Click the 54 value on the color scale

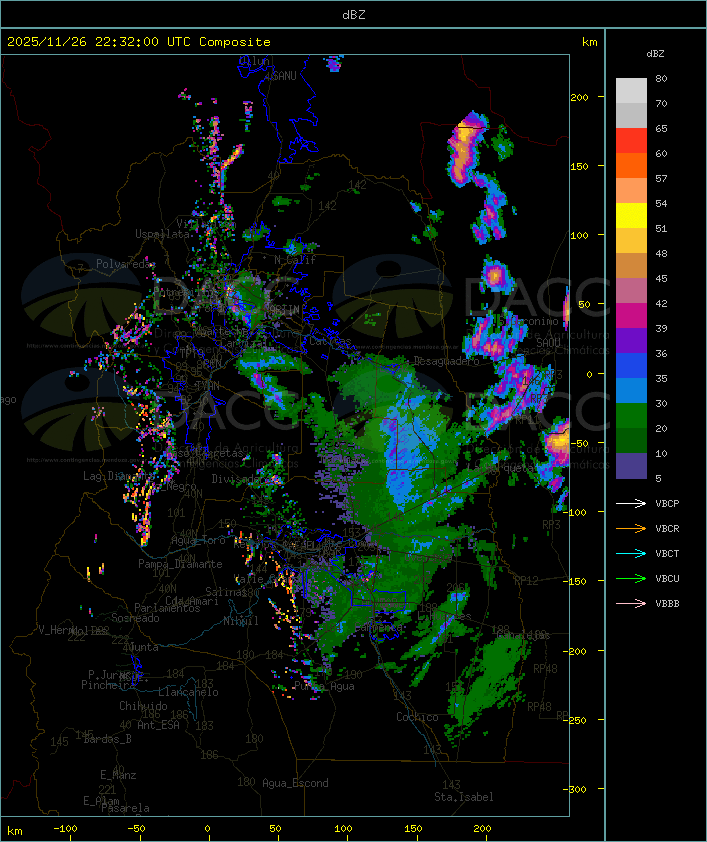(661, 204)
